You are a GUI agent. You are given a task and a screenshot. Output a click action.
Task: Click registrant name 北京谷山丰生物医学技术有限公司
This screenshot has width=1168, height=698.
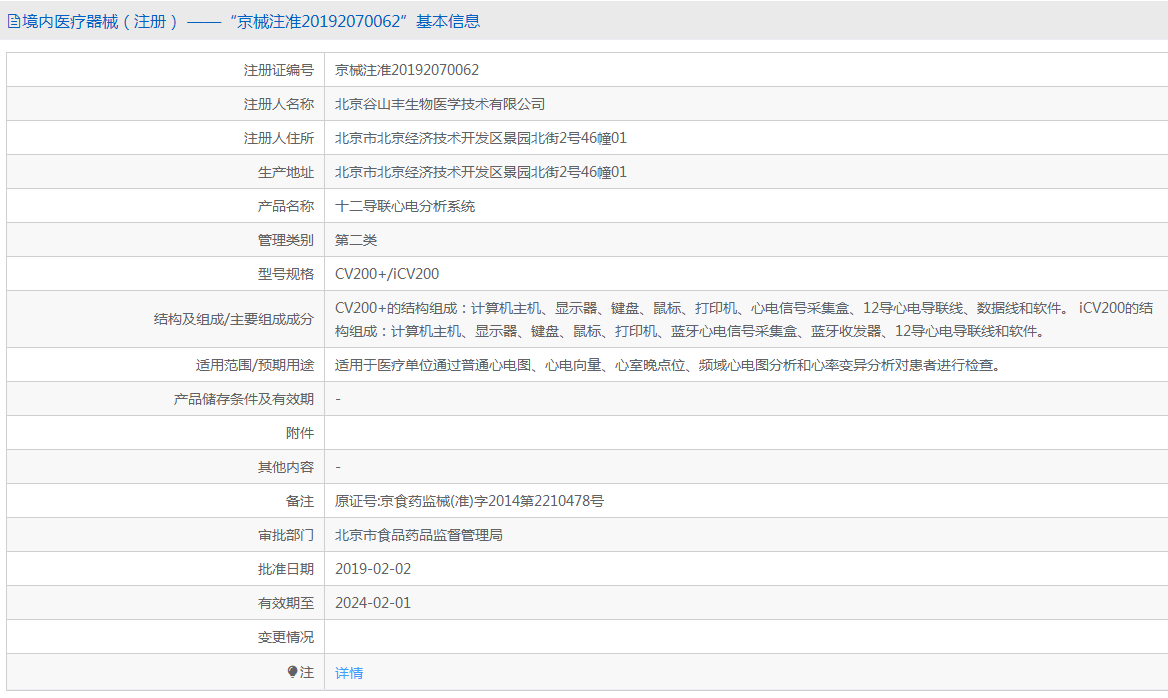coord(439,104)
